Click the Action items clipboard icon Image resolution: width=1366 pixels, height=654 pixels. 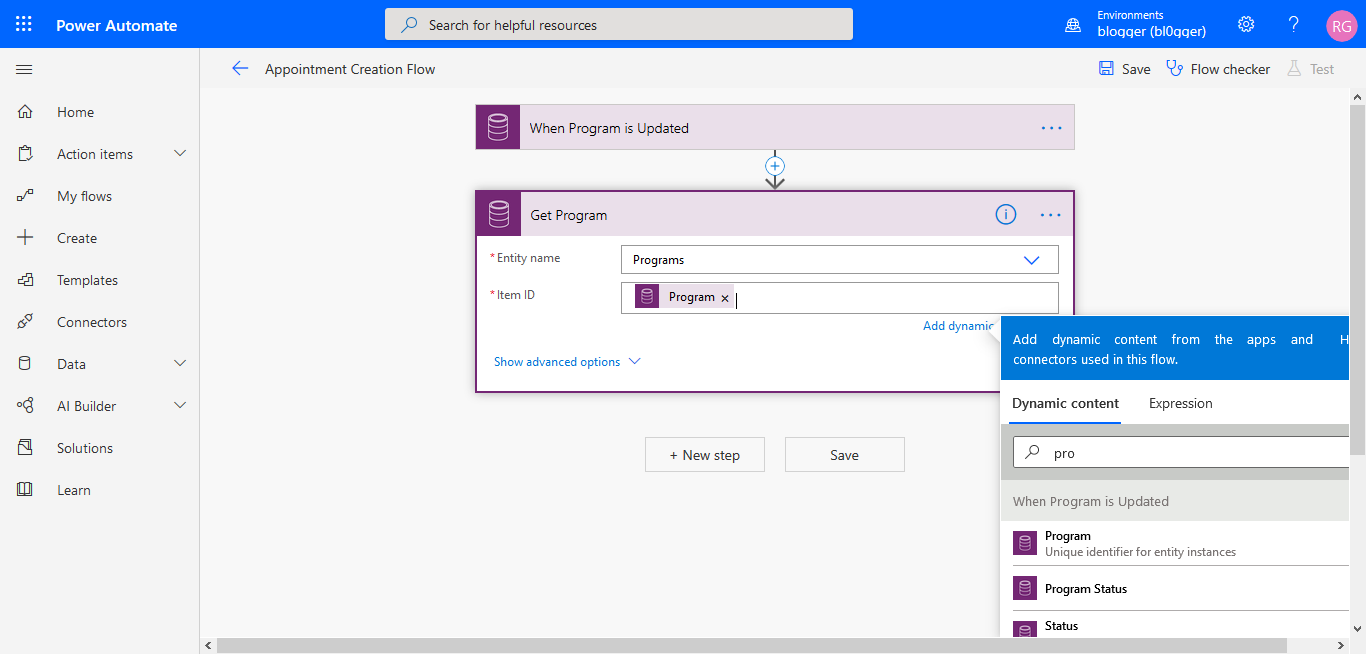(25, 154)
